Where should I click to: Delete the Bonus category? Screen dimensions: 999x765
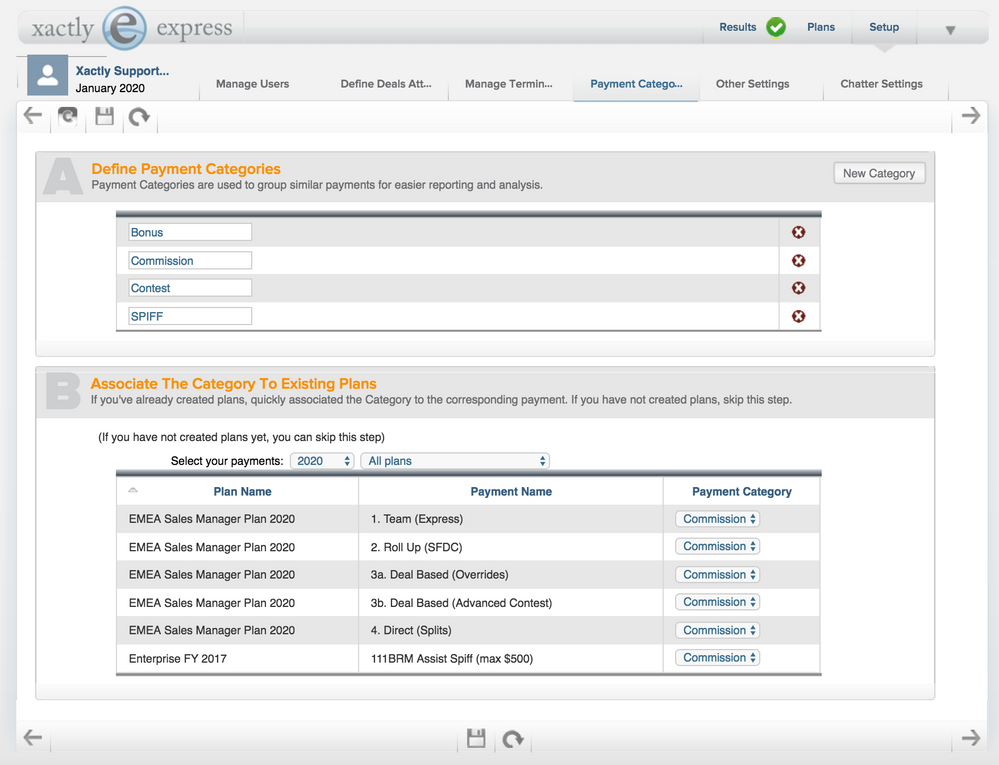tap(798, 232)
